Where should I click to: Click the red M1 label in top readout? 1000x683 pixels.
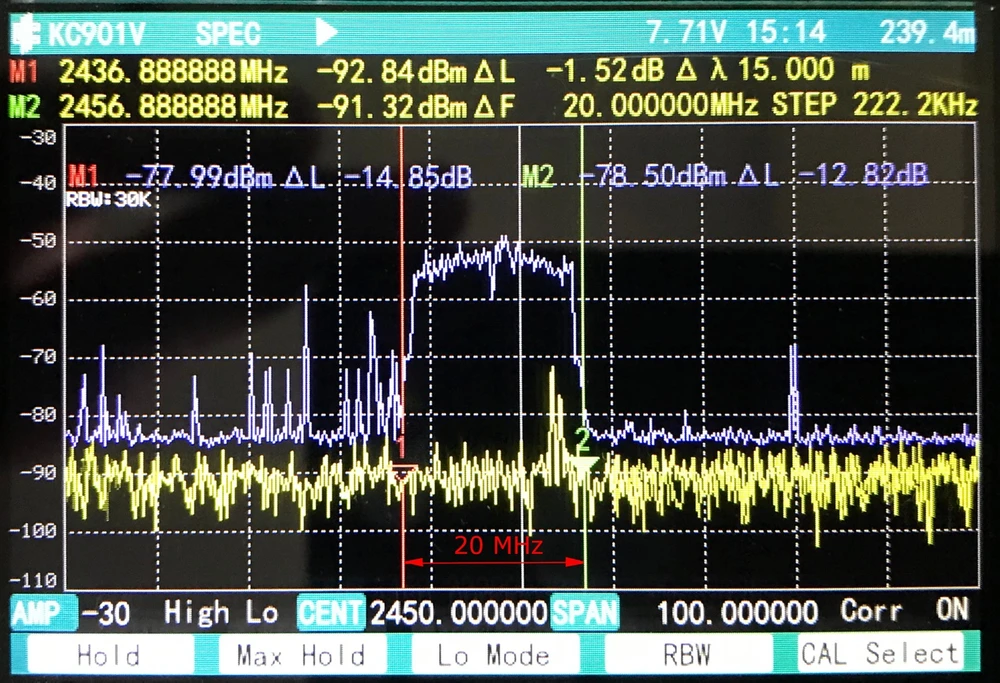click(x=23, y=72)
